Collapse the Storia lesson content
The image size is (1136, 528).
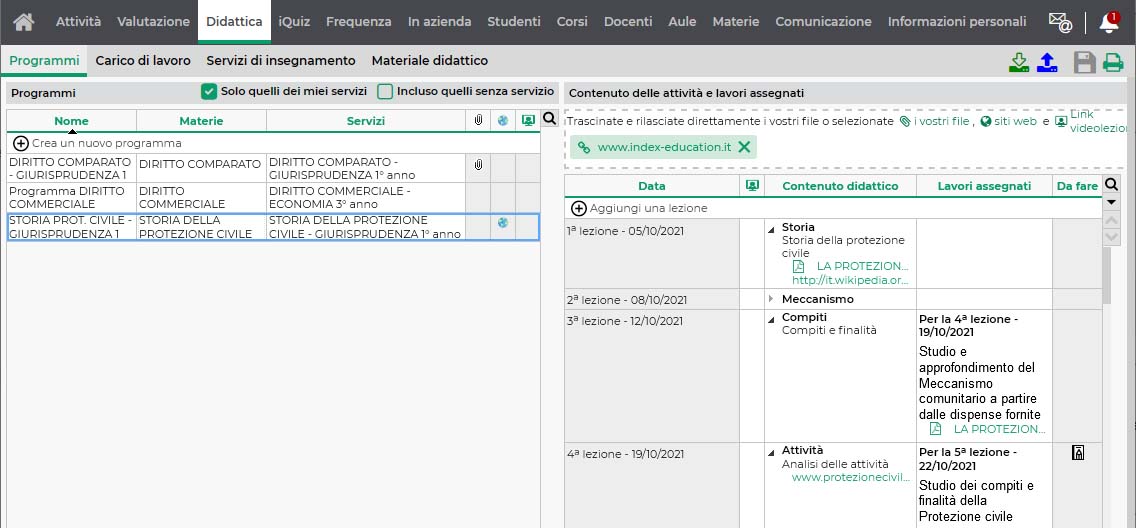[771, 228]
